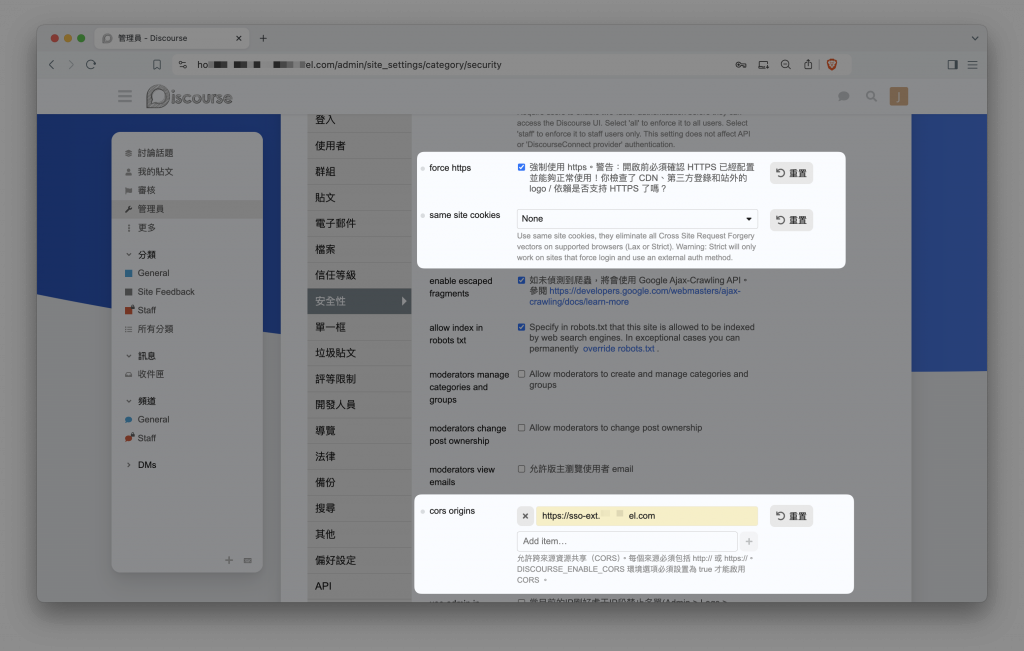Open user avatar menu
This screenshot has height=651, width=1024.
click(x=899, y=97)
